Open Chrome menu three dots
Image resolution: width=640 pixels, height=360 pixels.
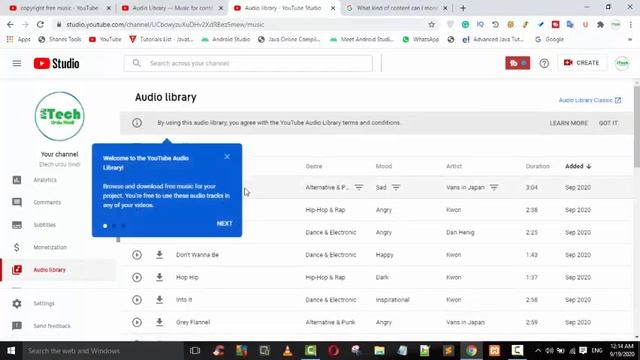pyautogui.click(x=631, y=24)
